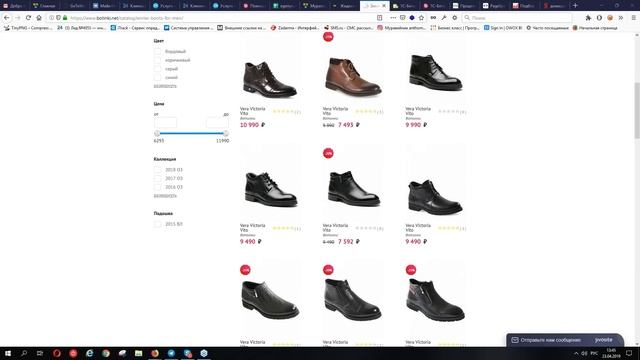Open the Zadarma bookmark

tap(295, 28)
